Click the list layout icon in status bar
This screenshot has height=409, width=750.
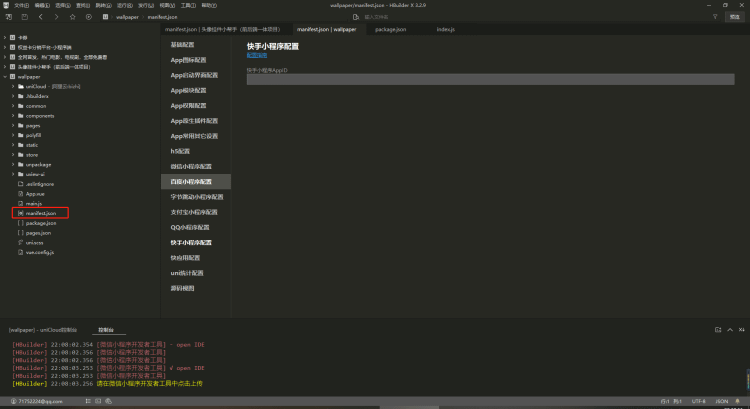coord(88,401)
